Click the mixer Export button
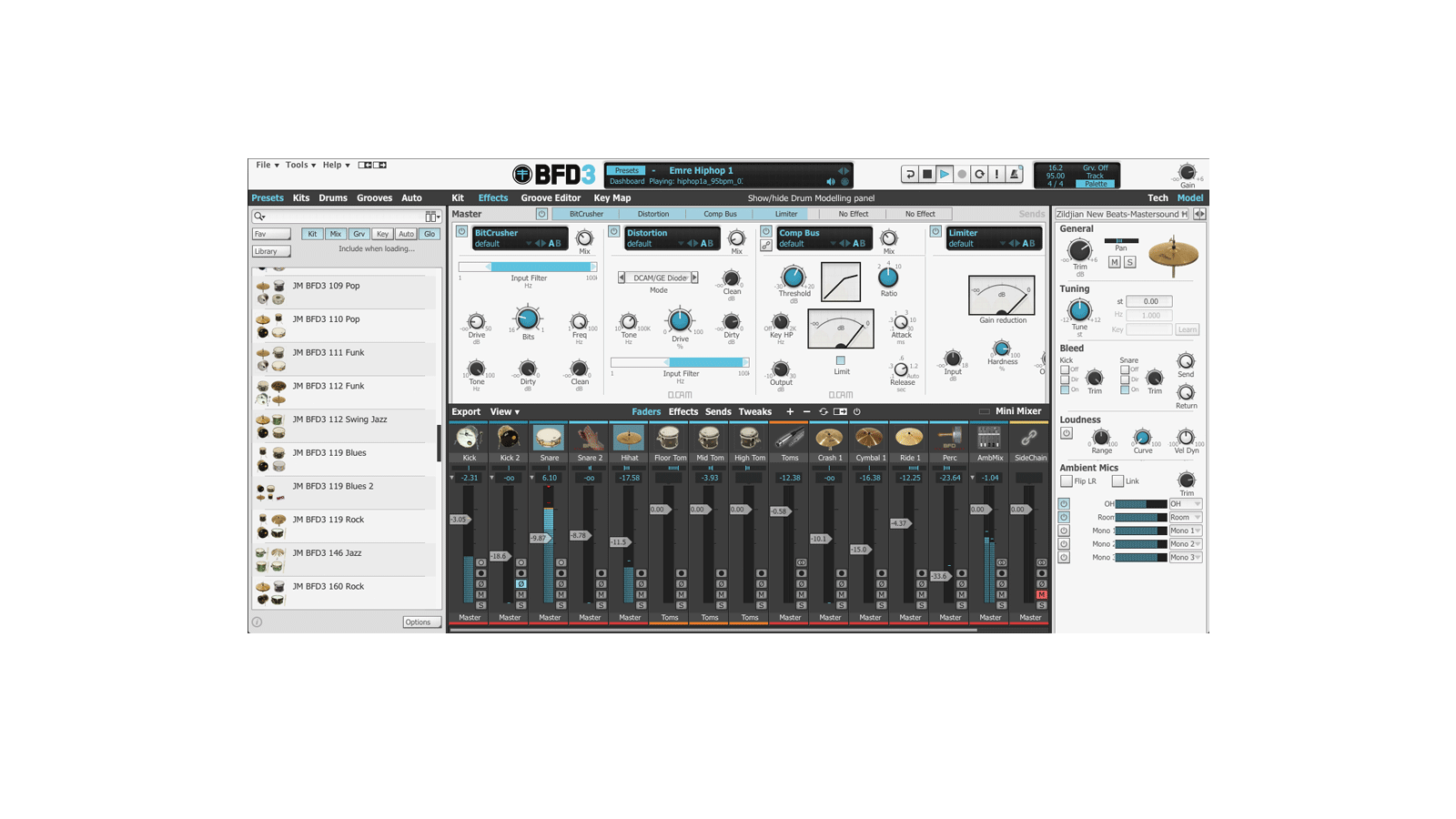 click(x=466, y=412)
